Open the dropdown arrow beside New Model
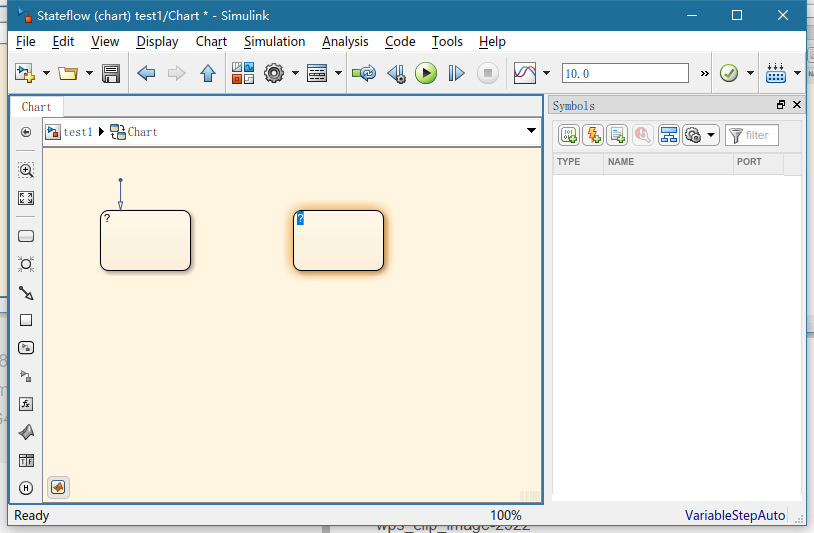The image size is (814, 533). (x=46, y=73)
